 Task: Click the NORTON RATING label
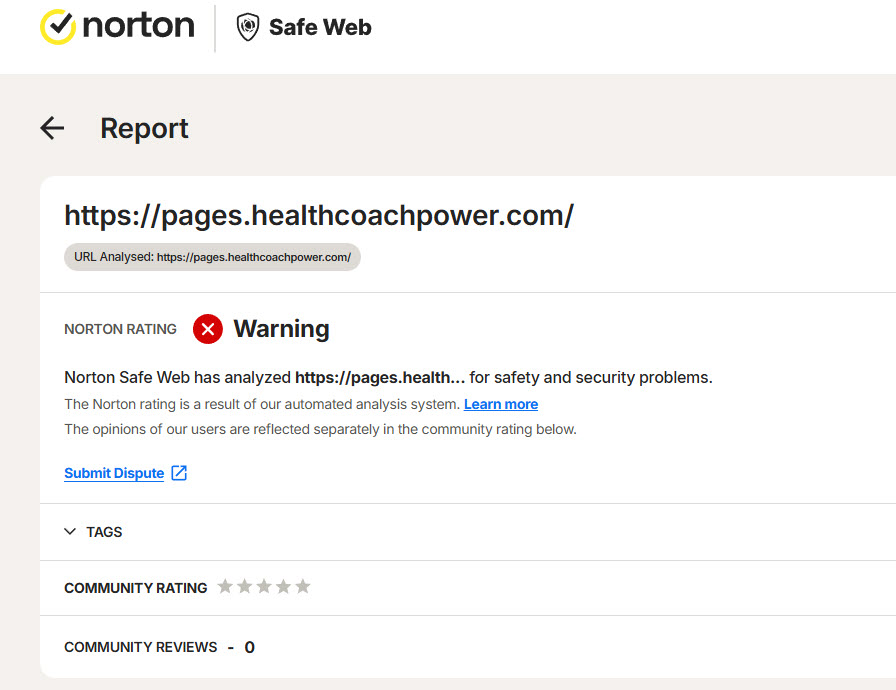120,330
